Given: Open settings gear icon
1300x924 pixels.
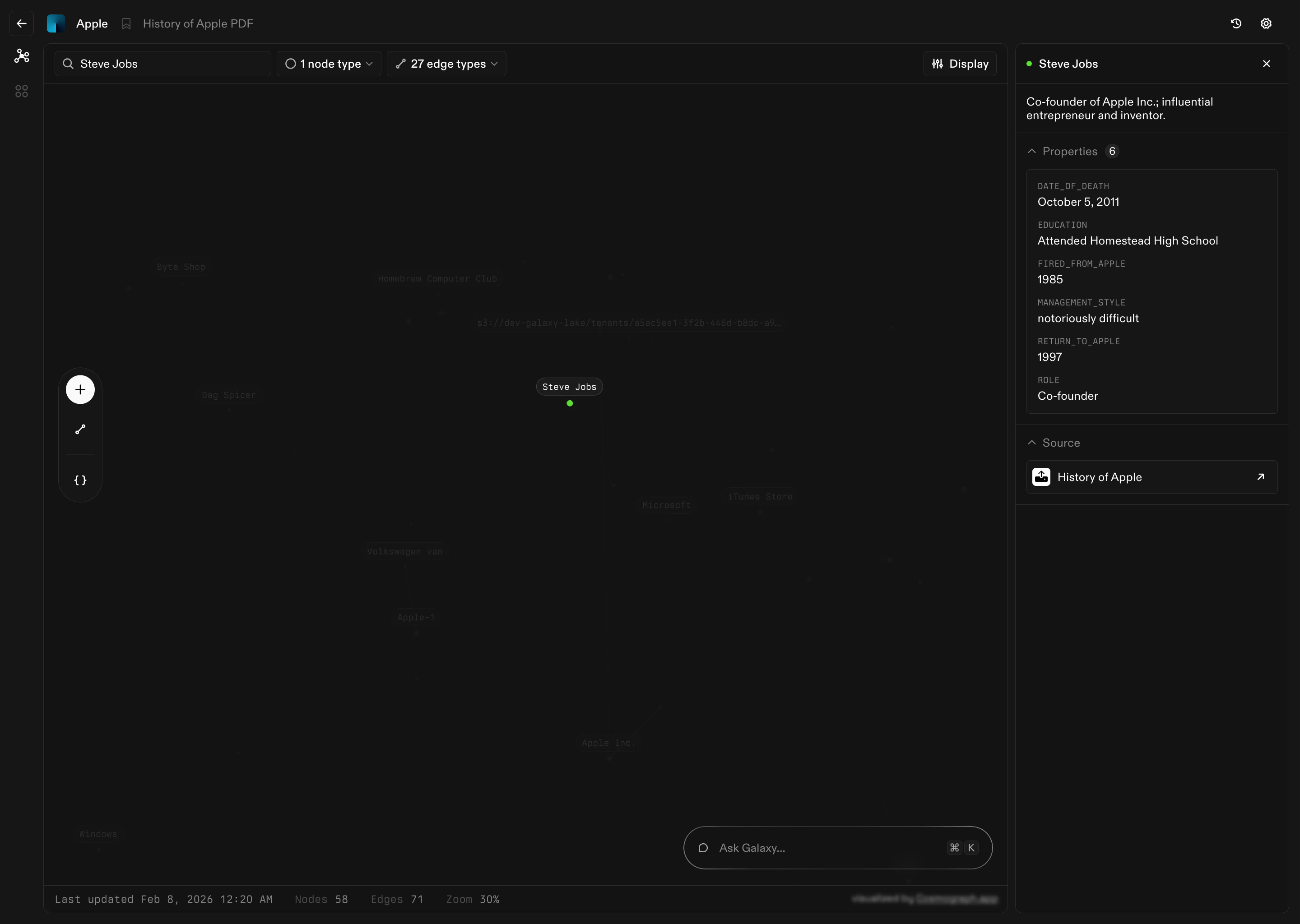Looking at the screenshot, I should click(x=1266, y=23).
